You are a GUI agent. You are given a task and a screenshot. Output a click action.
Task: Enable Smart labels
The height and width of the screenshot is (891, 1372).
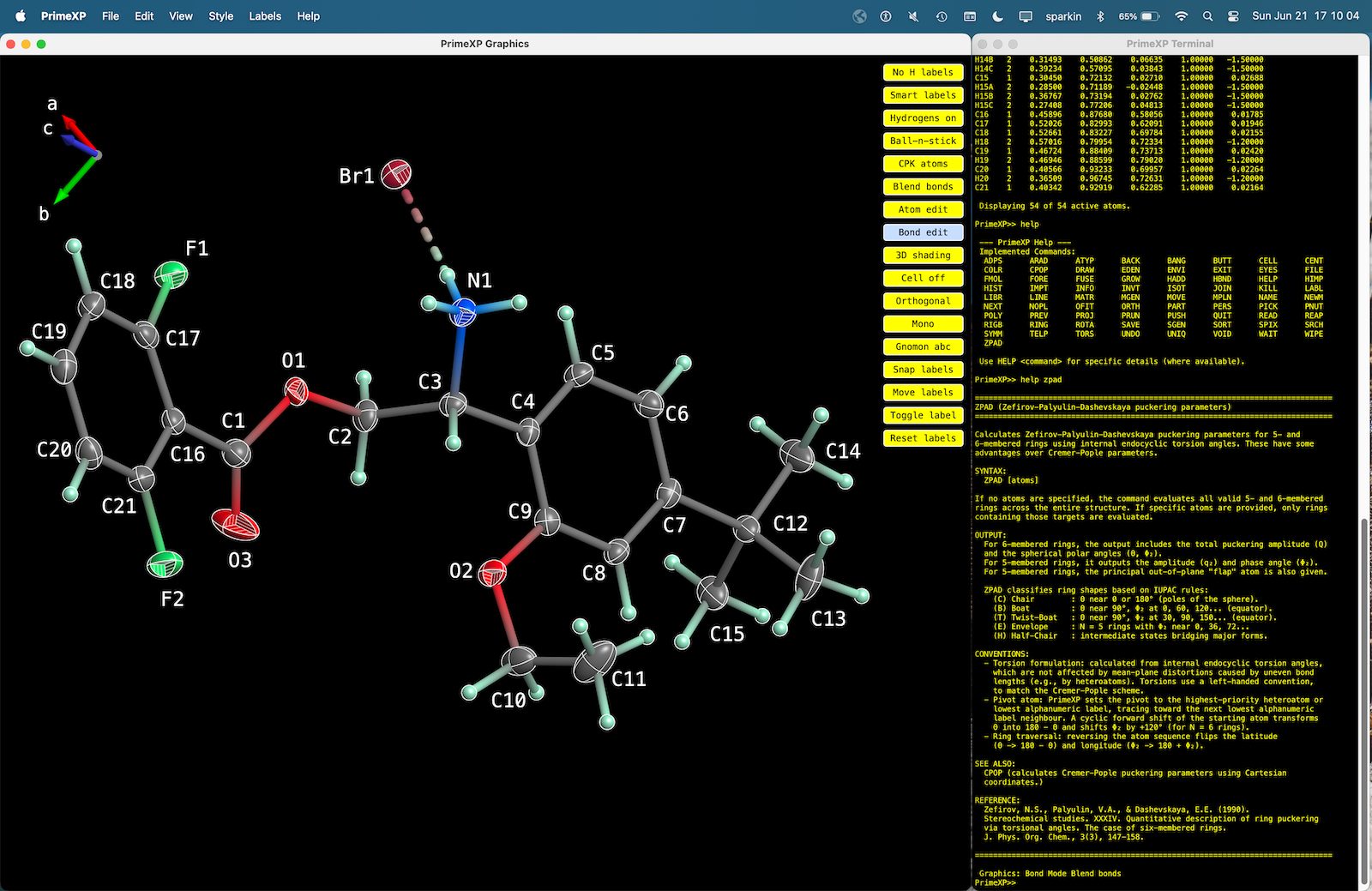[x=923, y=95]
